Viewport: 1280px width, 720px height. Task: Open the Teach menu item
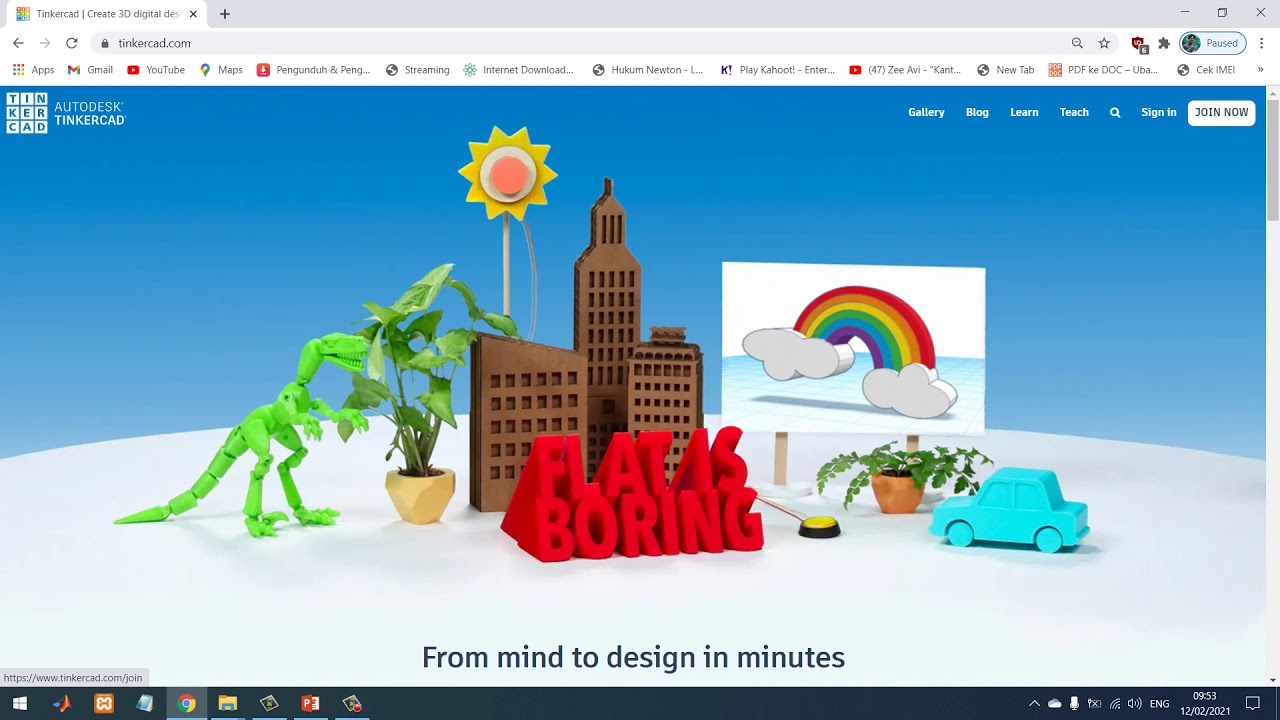1074,113
